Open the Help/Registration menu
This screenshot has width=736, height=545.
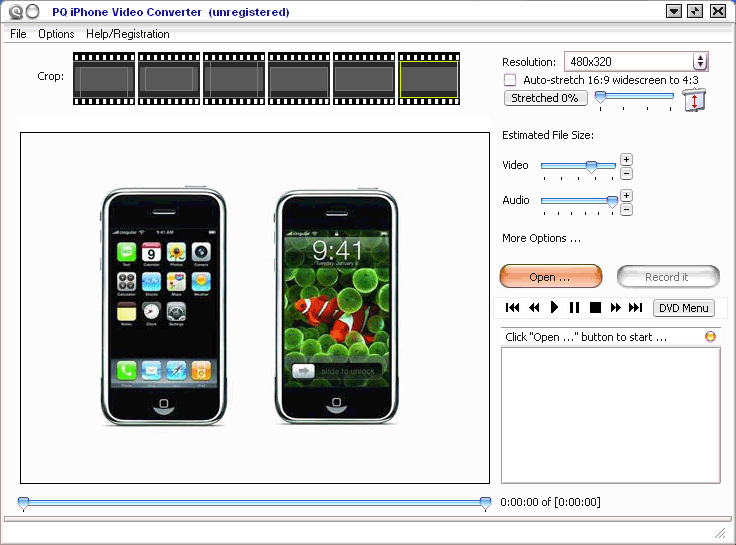[x=128, y=34]
